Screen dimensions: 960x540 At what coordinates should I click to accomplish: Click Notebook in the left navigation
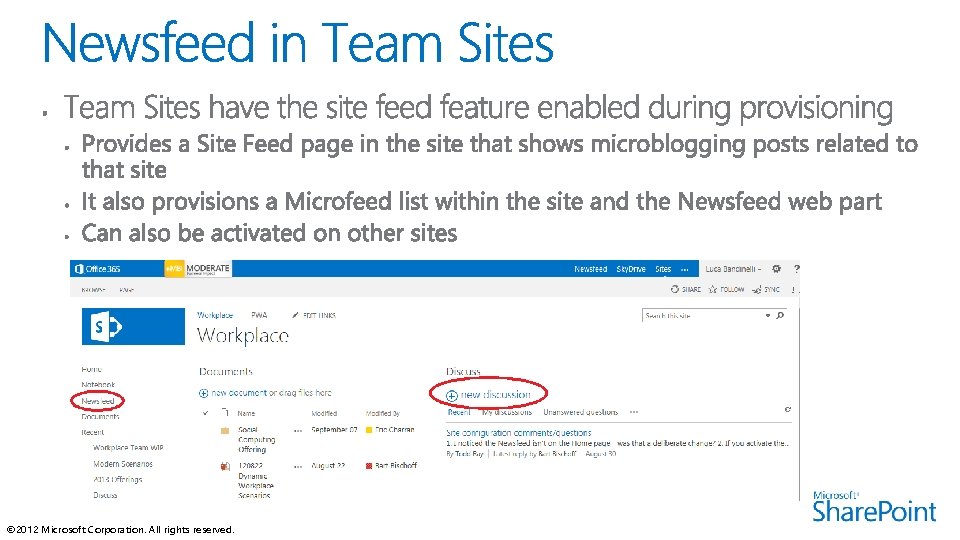98,384
